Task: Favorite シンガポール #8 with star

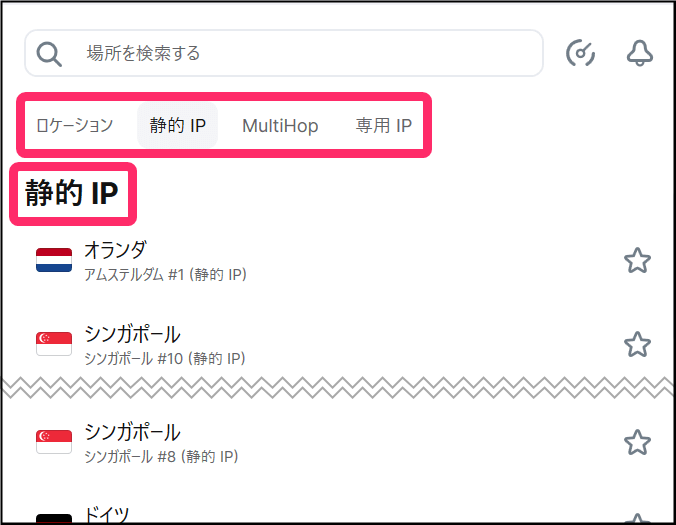Action: click(x=637, y=442)
